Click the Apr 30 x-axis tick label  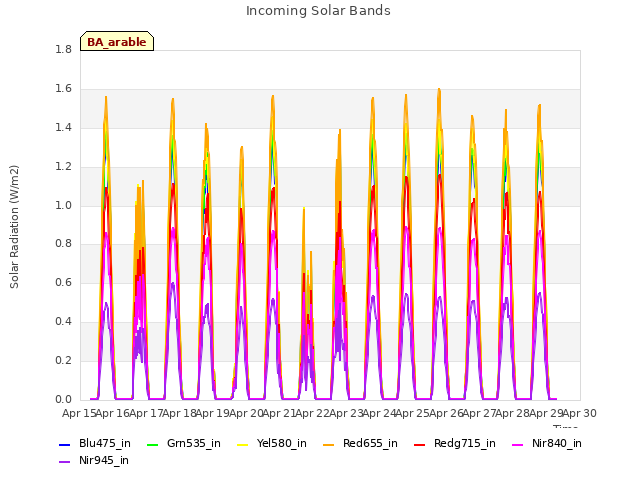point(580,413)
